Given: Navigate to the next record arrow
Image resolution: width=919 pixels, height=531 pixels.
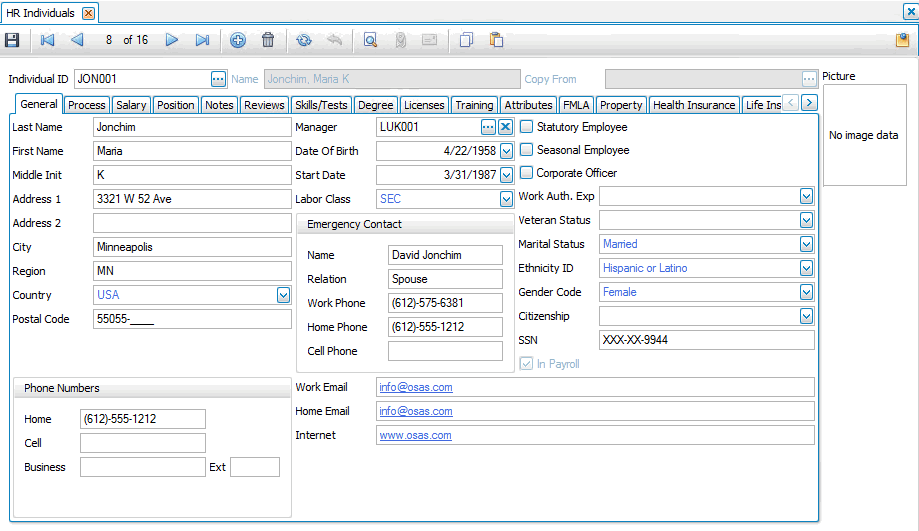Looking at the screenshot, I should (172, 40).
